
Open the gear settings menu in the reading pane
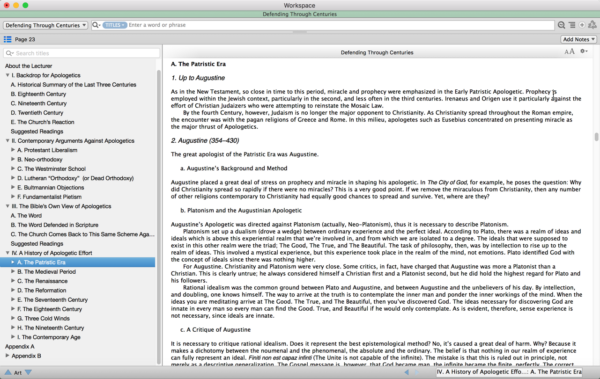(x=584, y=51)
